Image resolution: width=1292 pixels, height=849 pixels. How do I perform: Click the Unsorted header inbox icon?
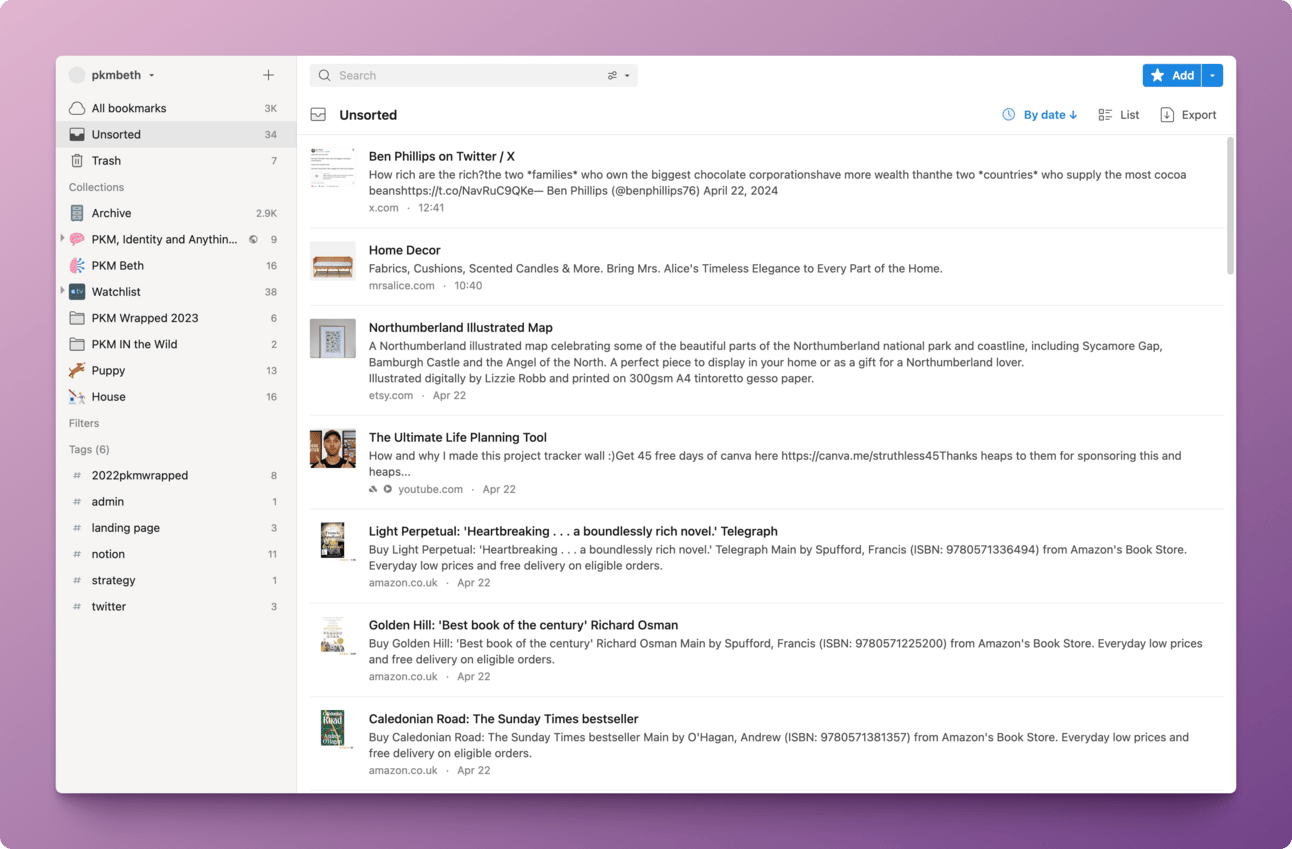[x=318, y=115]
